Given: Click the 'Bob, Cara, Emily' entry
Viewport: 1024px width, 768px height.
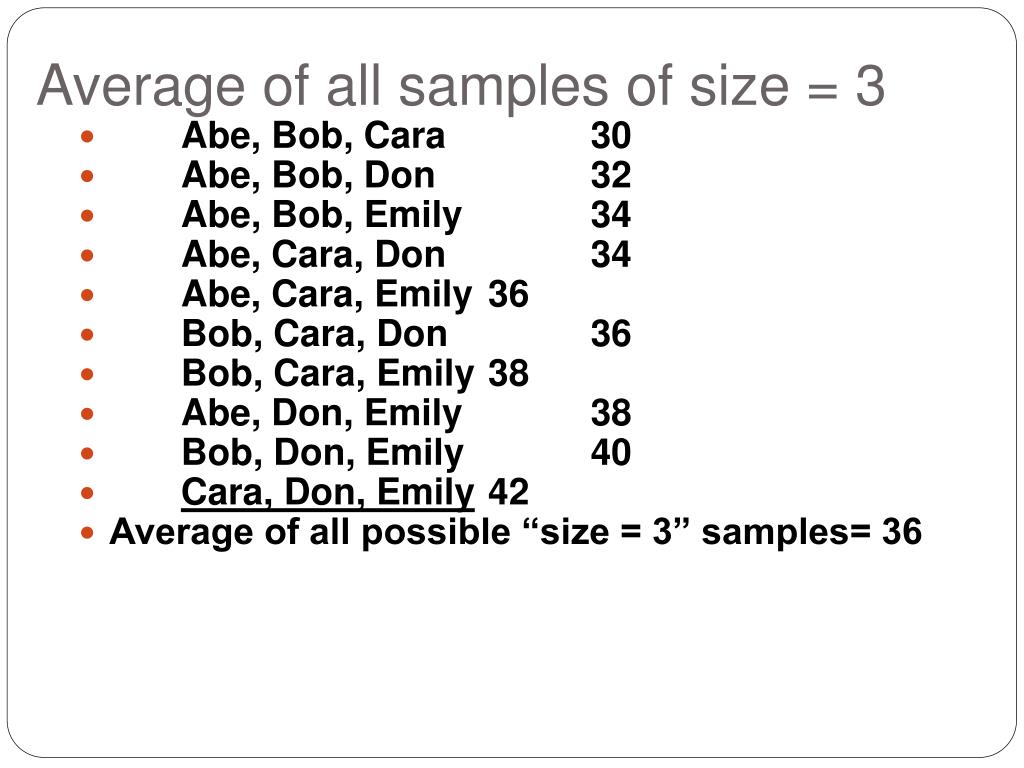Looking at the screenshot, I should (328, 374).
